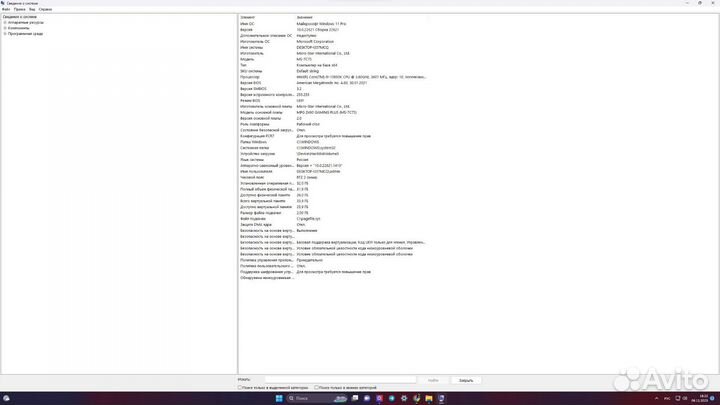Viewport: 720px width, 405px height.
Task: Expand the Компоненты tree node
Action: pos(5,28)
